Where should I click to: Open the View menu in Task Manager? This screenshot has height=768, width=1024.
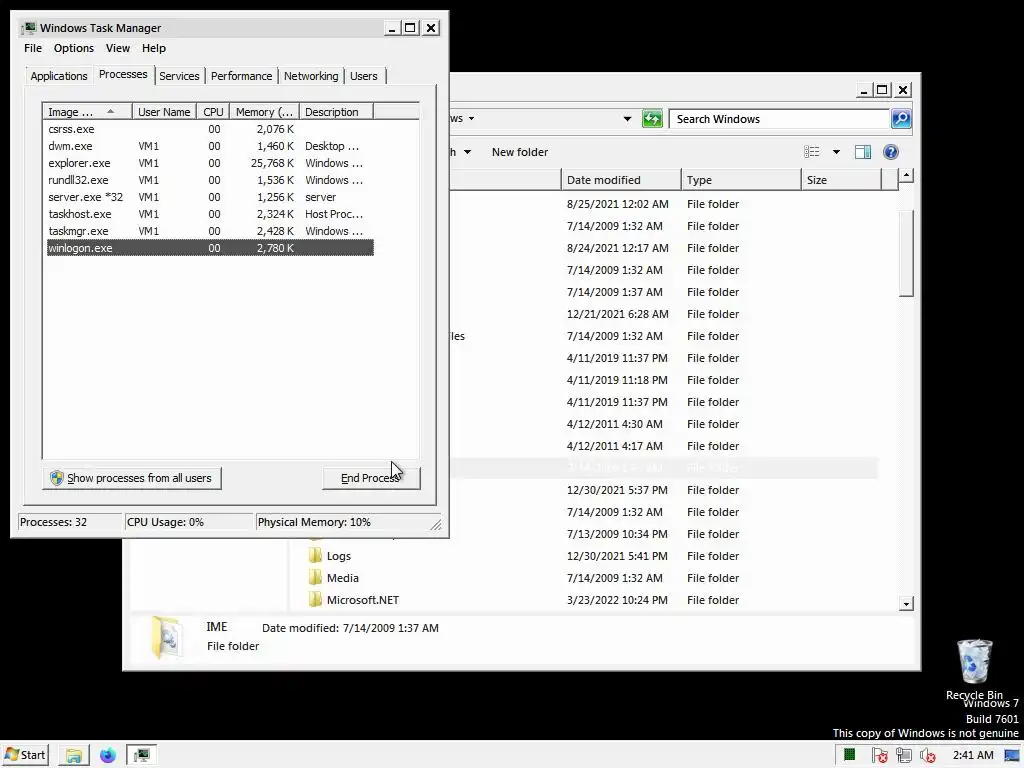[118, 48]
